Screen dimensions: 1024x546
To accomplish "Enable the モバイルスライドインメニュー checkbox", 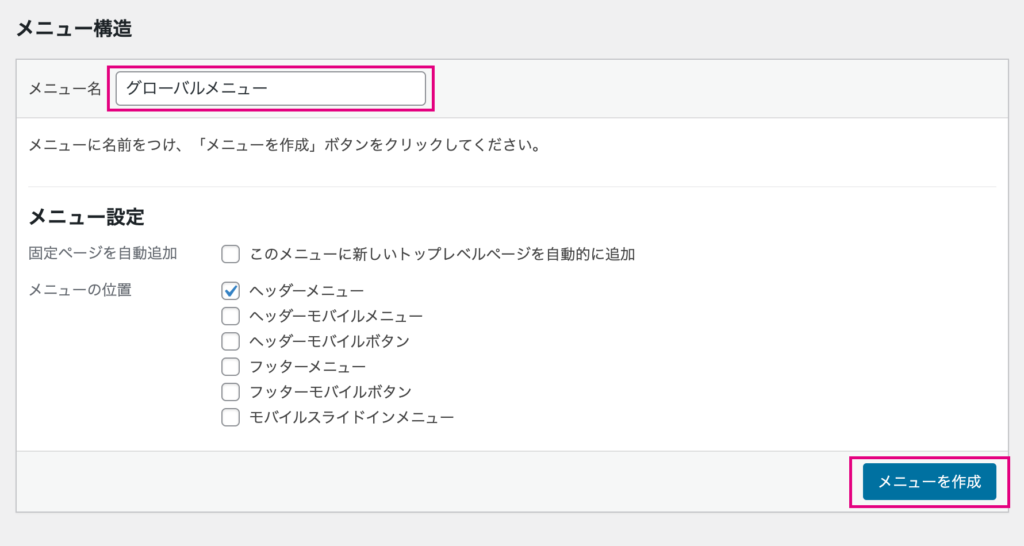I will coord(231,417).
